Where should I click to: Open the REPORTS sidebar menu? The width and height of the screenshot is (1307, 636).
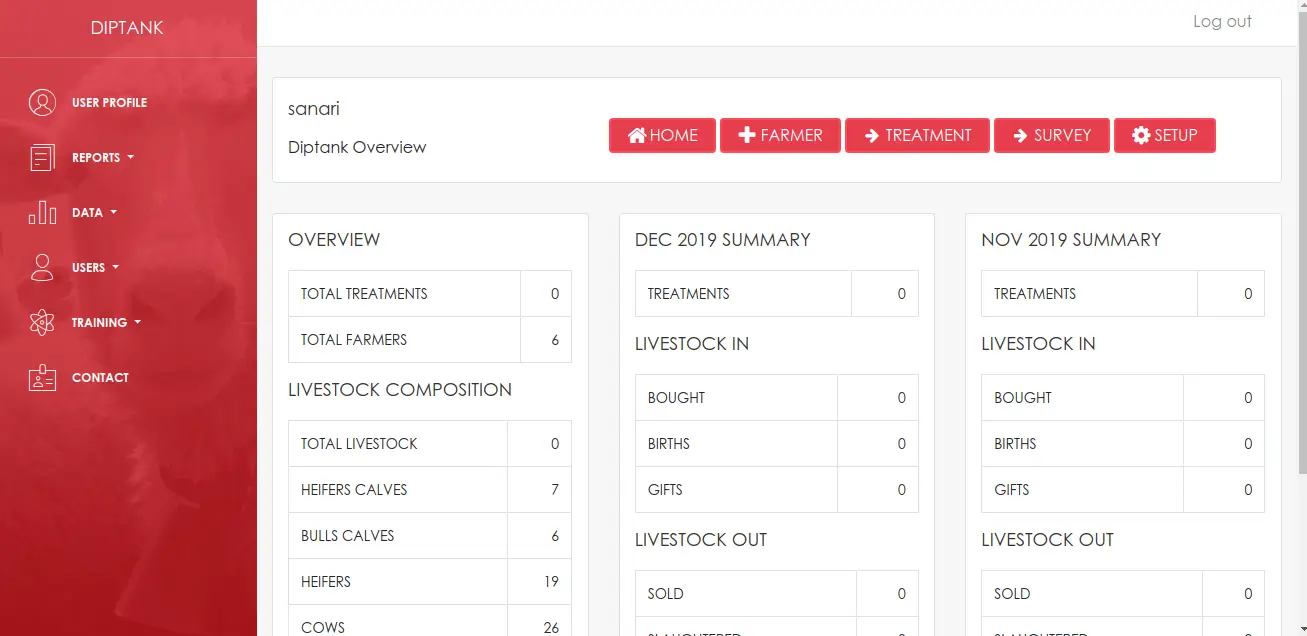(x=96, y=158)
